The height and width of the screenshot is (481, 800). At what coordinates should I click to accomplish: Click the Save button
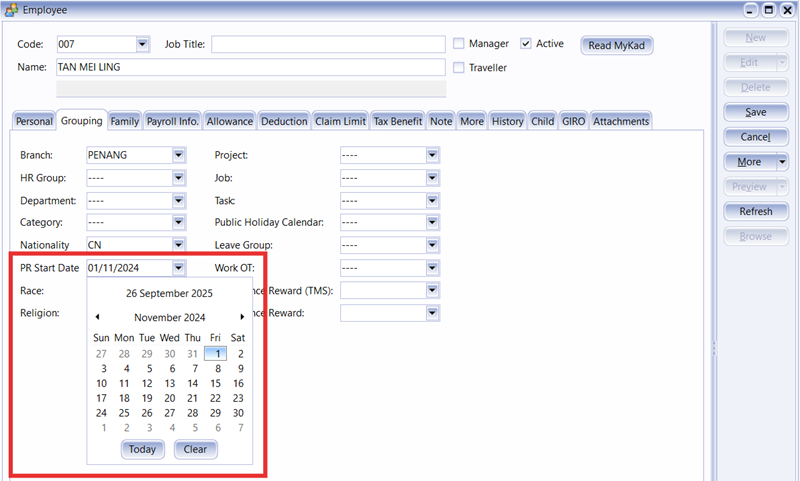[755, 112]
